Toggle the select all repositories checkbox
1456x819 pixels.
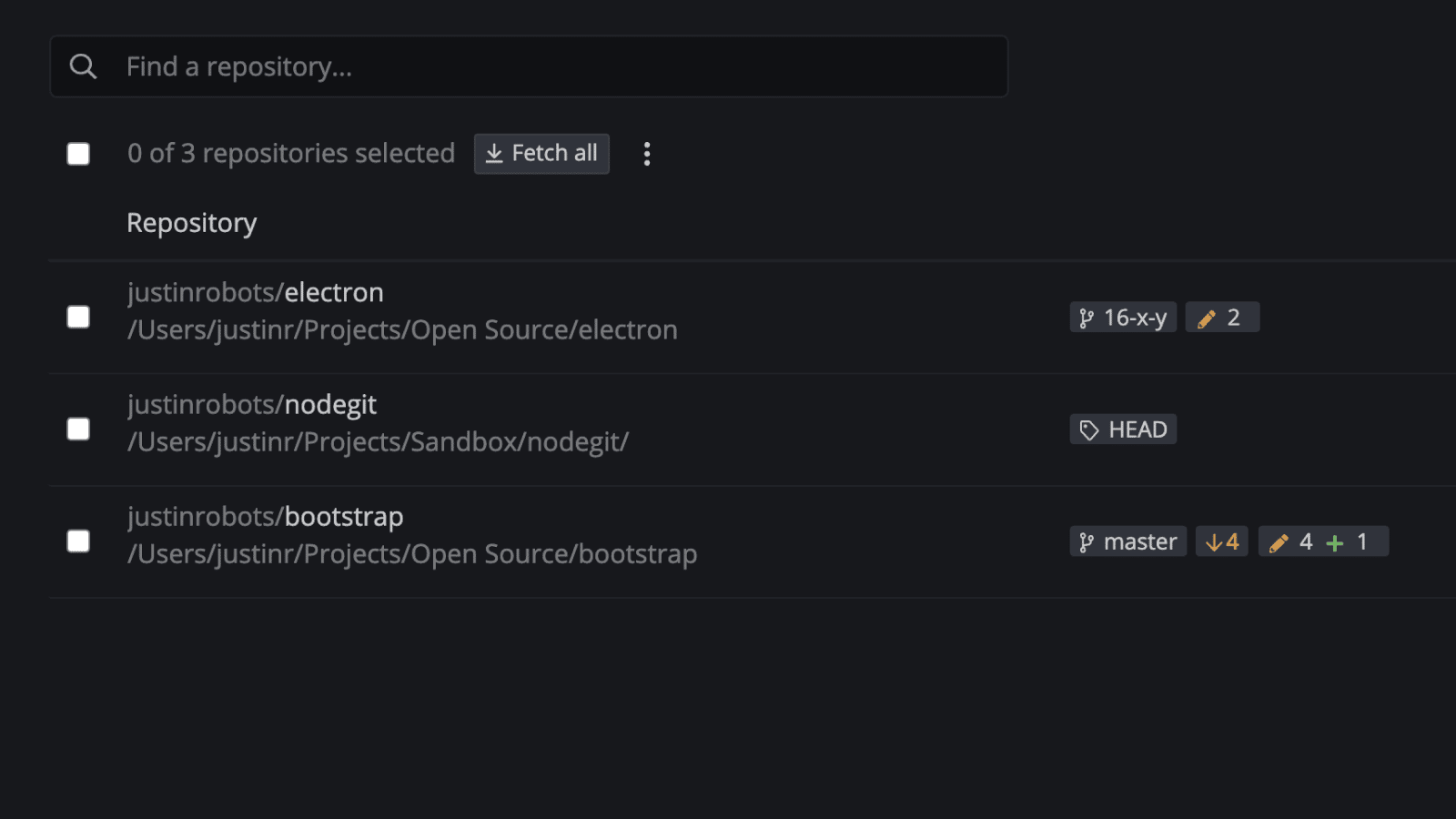click(x=78, y=154)
